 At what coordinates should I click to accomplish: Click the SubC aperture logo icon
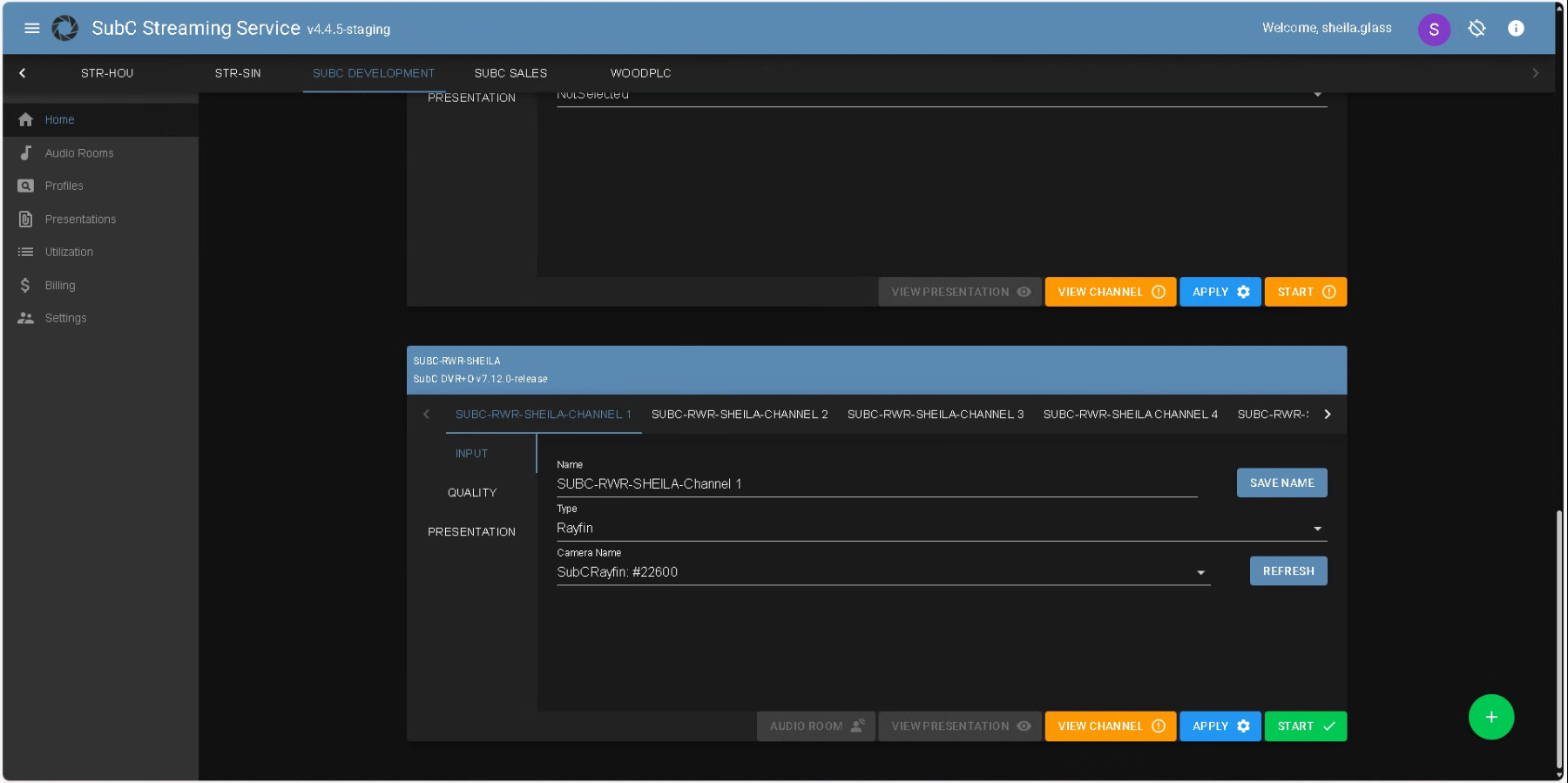pyautogui.click(x=65, y=28)
